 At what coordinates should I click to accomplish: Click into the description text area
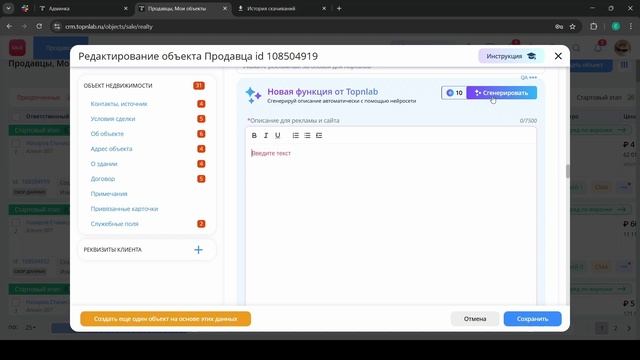click(x=391, y=224)
